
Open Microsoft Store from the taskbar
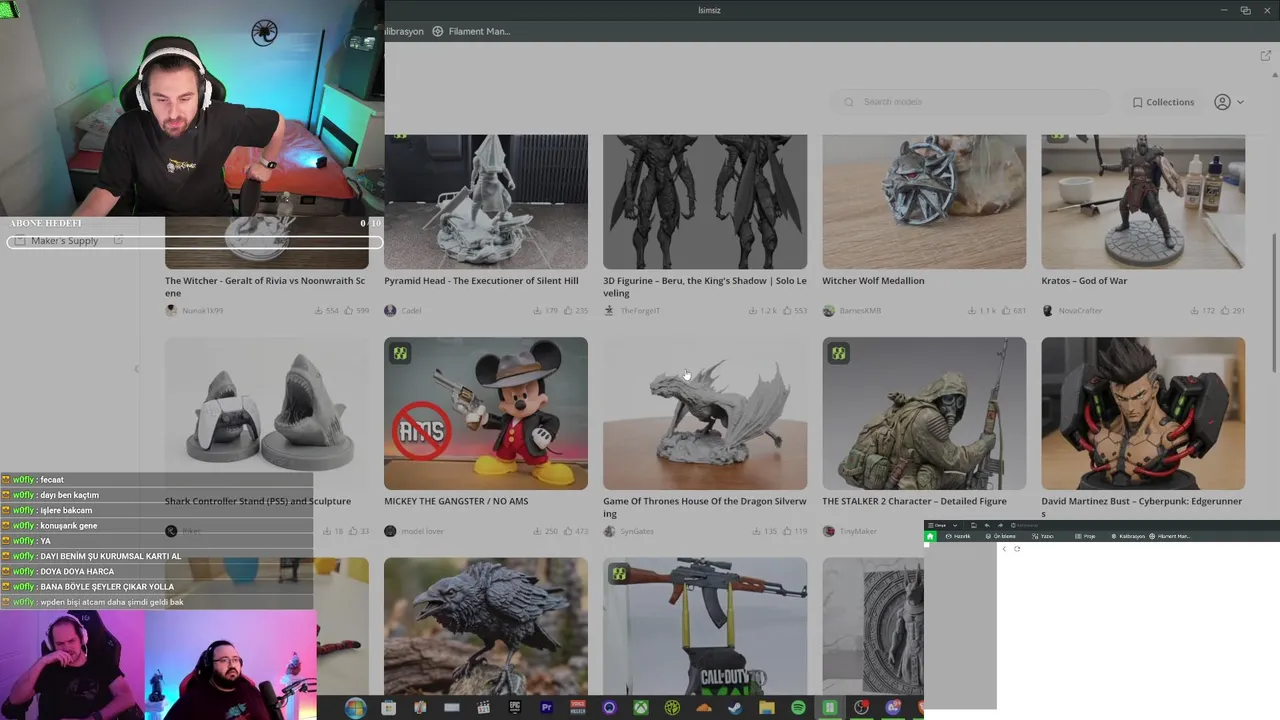388,708
